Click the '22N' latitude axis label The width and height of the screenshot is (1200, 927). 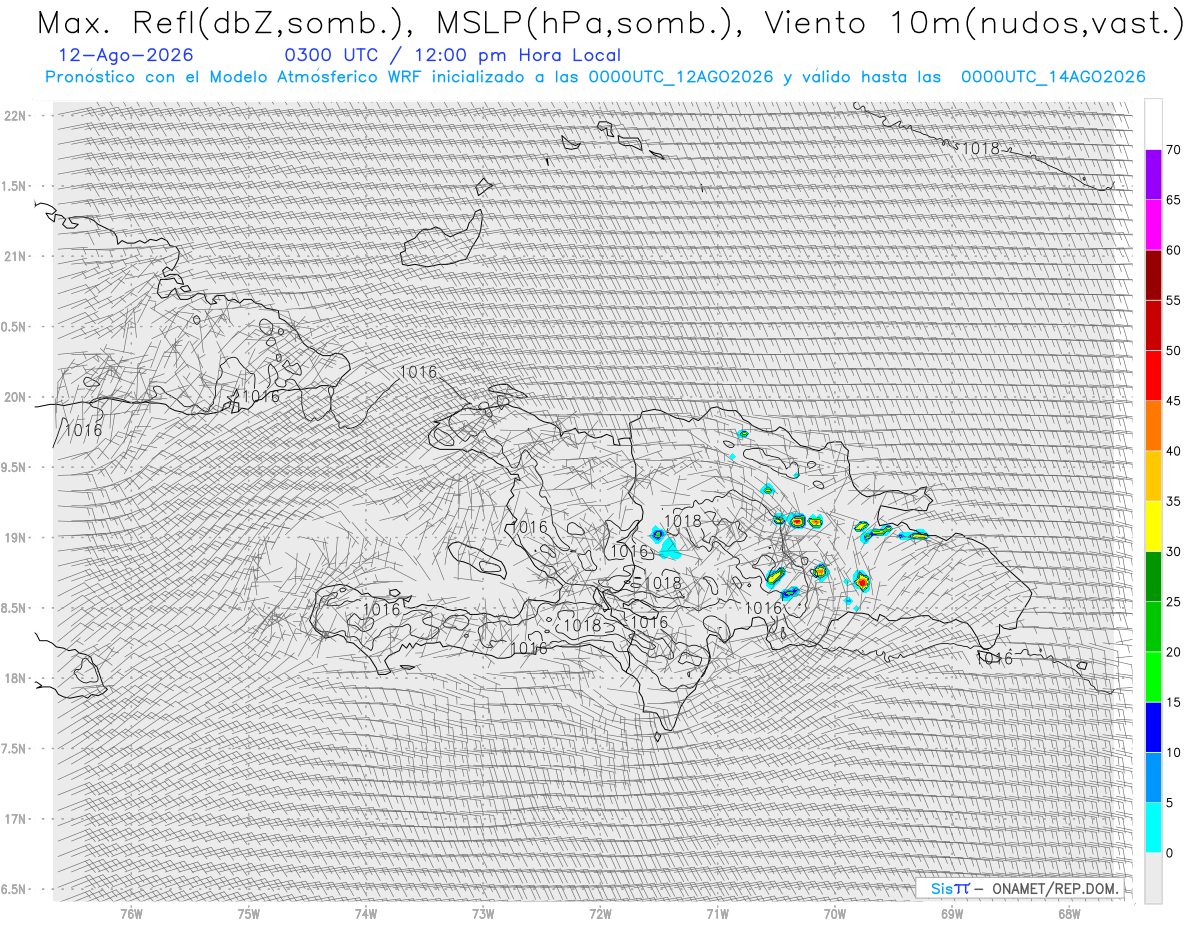click(14, 116)
